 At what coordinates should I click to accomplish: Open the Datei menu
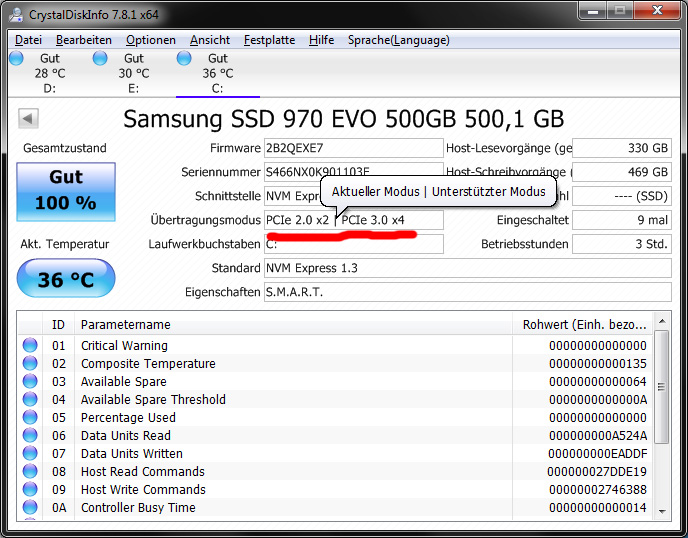tap(29, 40)
